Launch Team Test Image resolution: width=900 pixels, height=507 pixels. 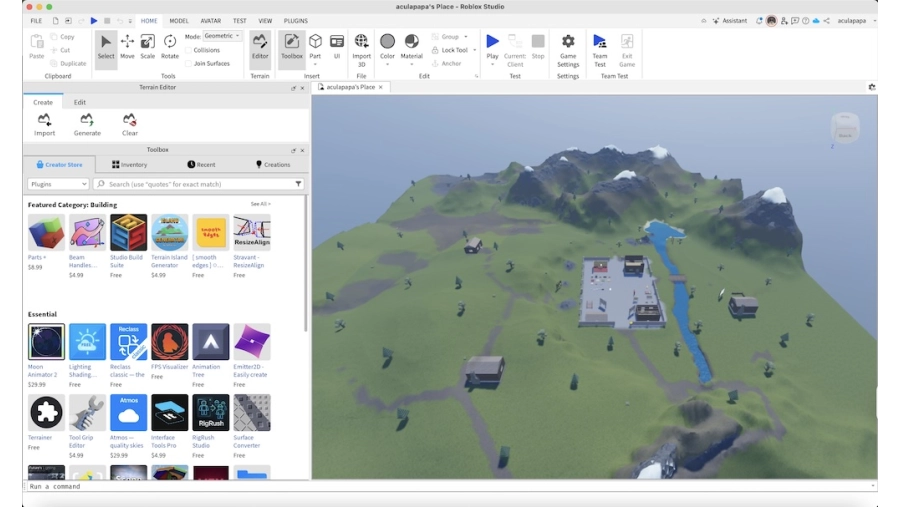[x=600, y=51]
